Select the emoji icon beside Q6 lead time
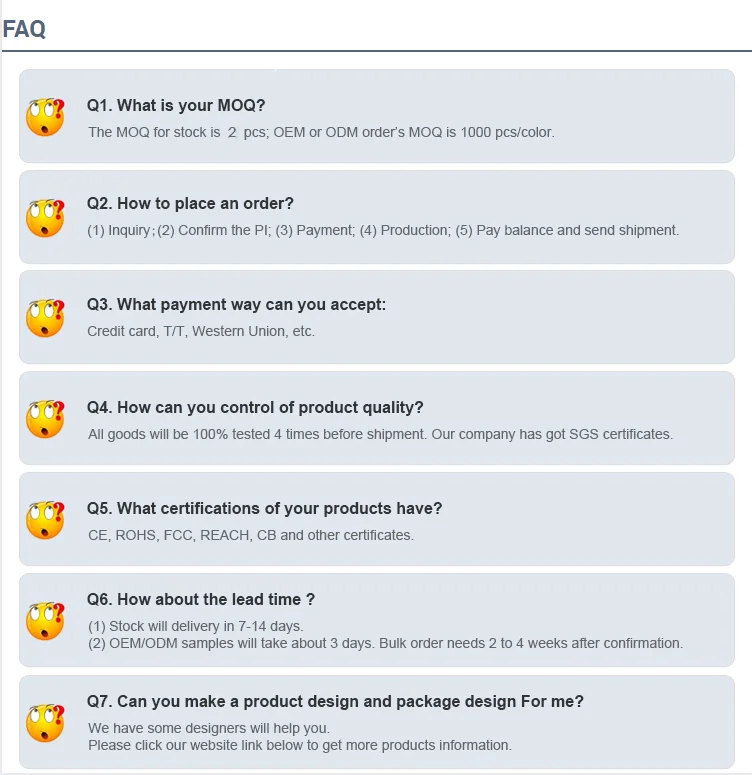Image resolution: width=752 pixels, height=775 pixels. 45,620
